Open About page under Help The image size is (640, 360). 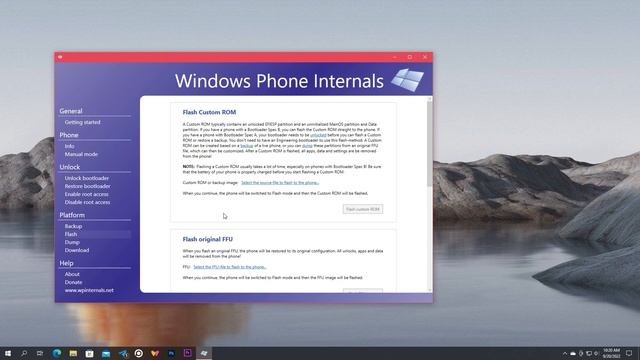[72, 274]
